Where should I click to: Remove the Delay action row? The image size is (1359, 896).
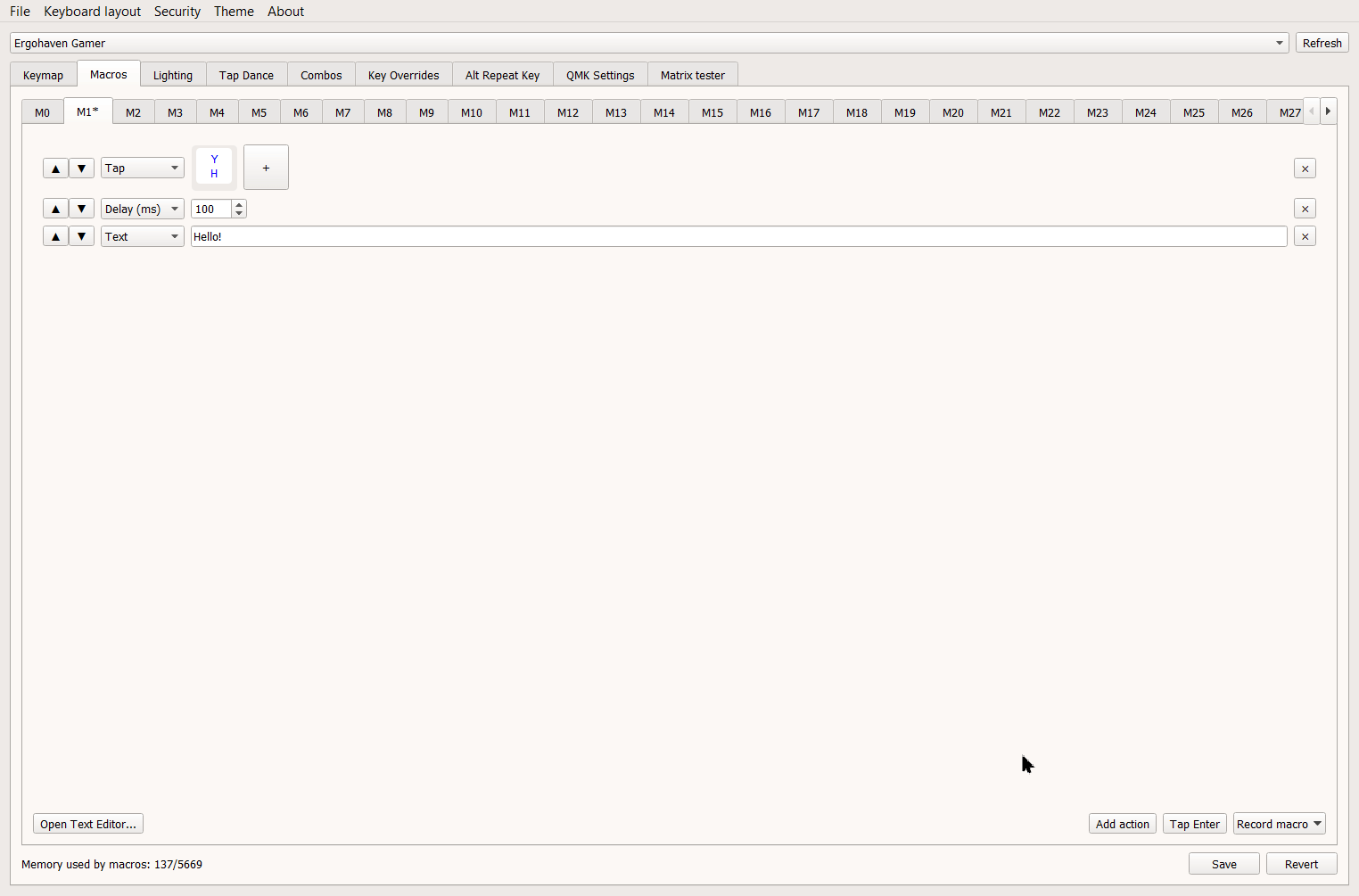click(x=1305, y=209)
